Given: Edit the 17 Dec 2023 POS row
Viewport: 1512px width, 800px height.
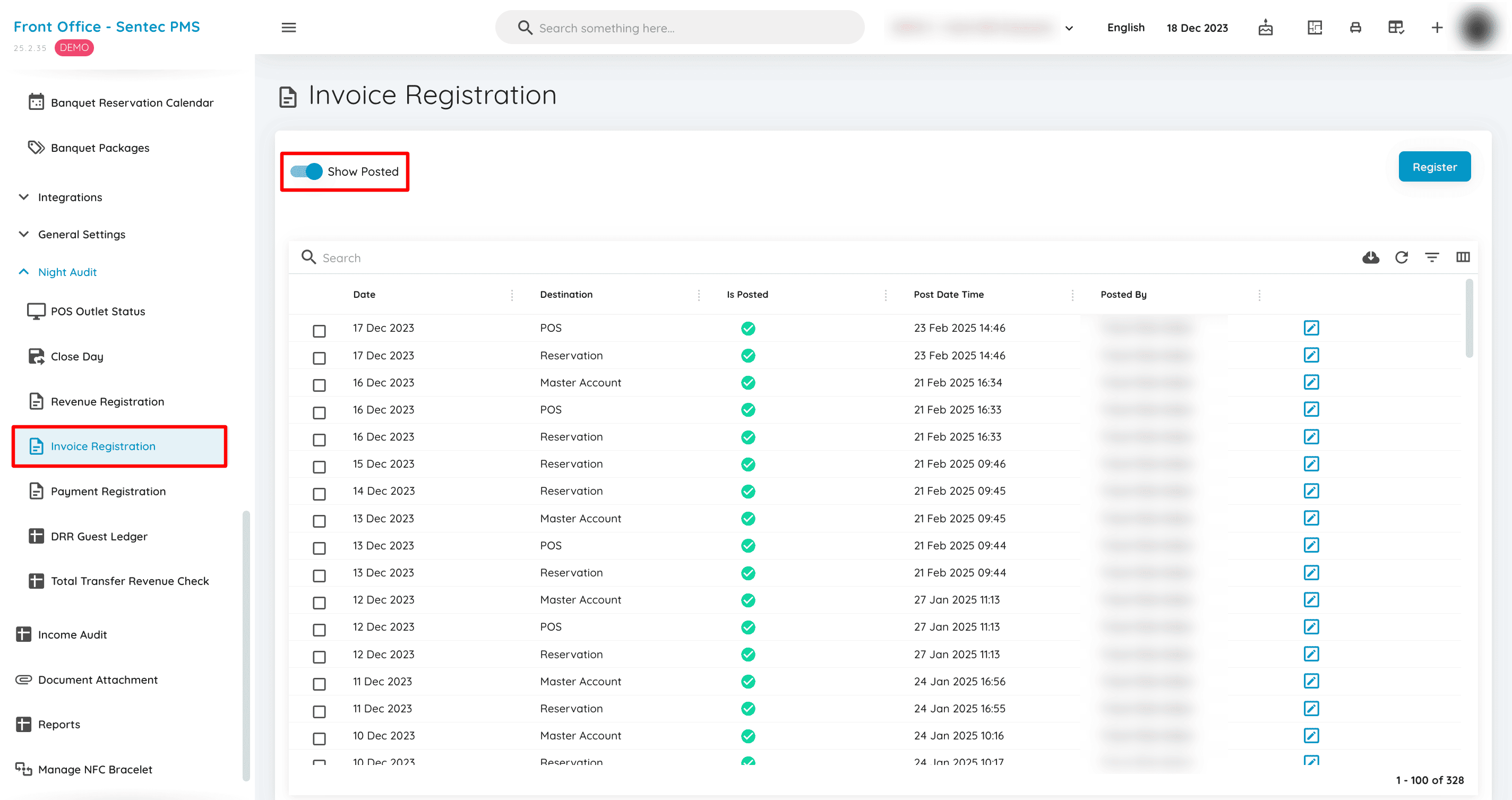Looking at the screenshot, I should coord(1311,328).
